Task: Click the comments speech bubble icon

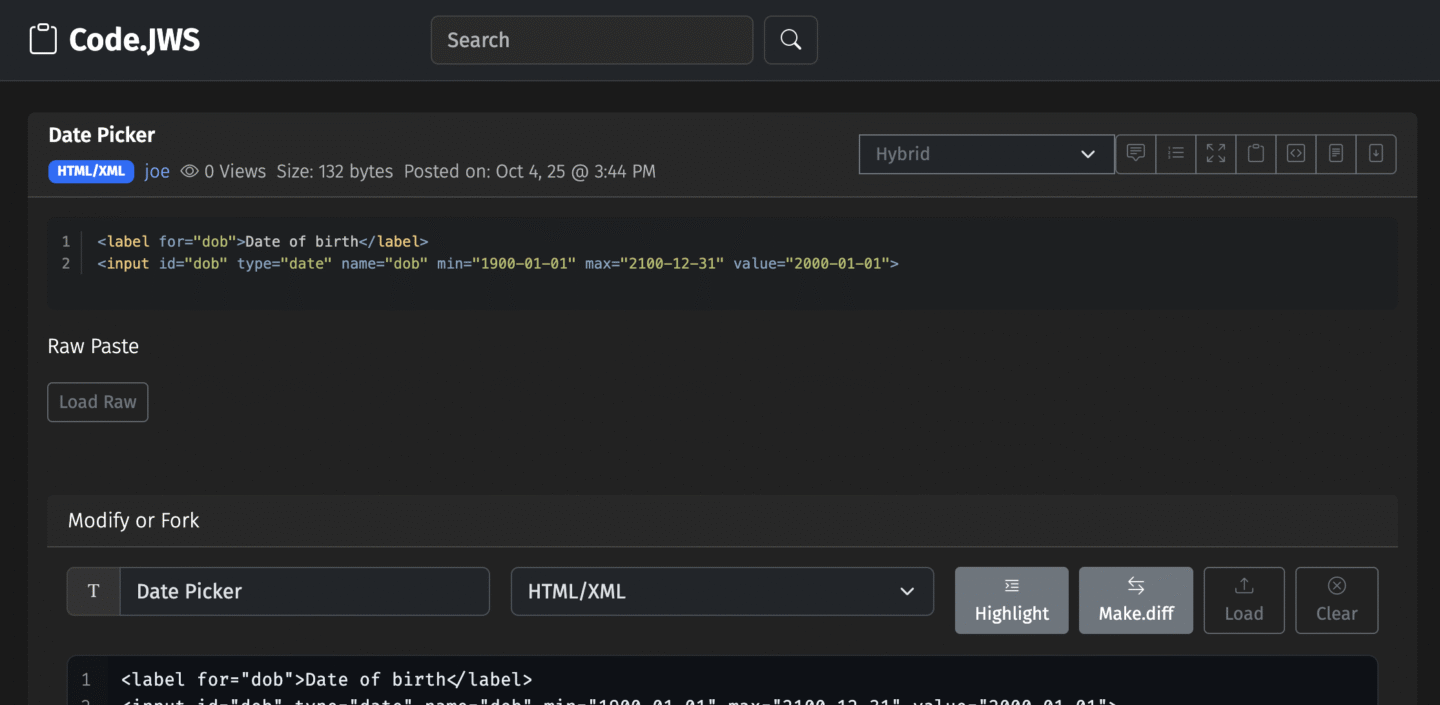Action: tap(1136, 154)
